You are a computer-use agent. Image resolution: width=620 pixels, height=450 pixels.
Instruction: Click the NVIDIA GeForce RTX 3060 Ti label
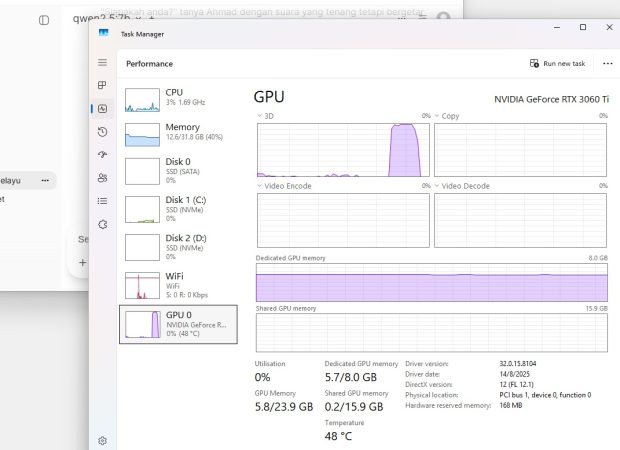point(551,99)
